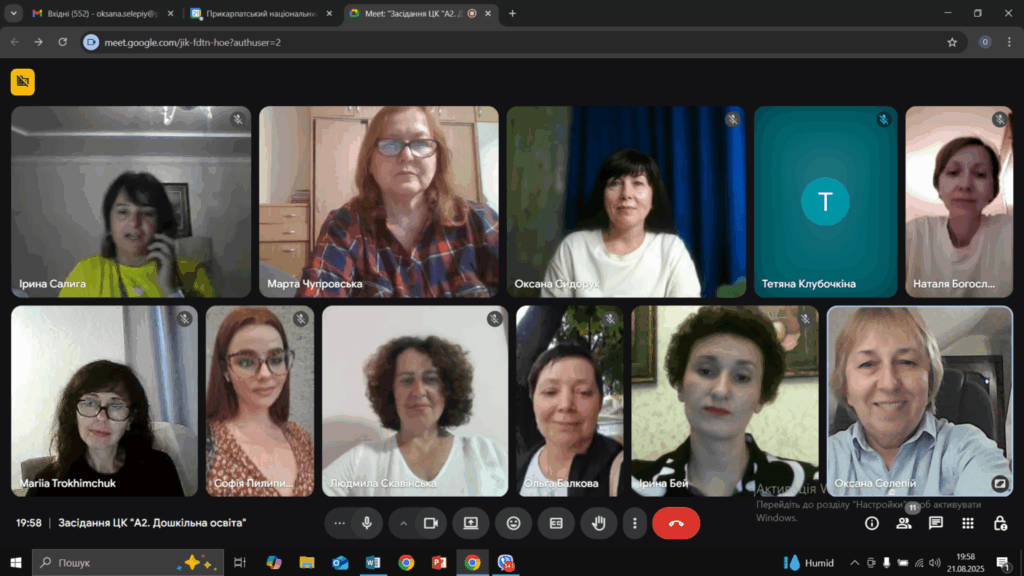Click the red Leave call button
The width and height of the screenshot is (1024, 576).
(x=676, y=523)
